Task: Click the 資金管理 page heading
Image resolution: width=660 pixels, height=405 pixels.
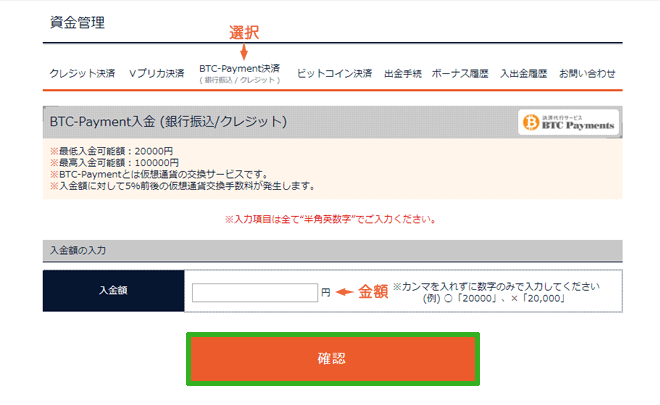Action: [77, 22]
